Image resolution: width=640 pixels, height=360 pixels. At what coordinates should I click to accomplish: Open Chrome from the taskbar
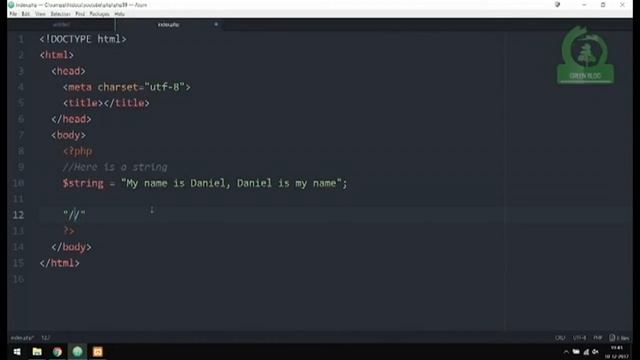click(x=57, y=352)
